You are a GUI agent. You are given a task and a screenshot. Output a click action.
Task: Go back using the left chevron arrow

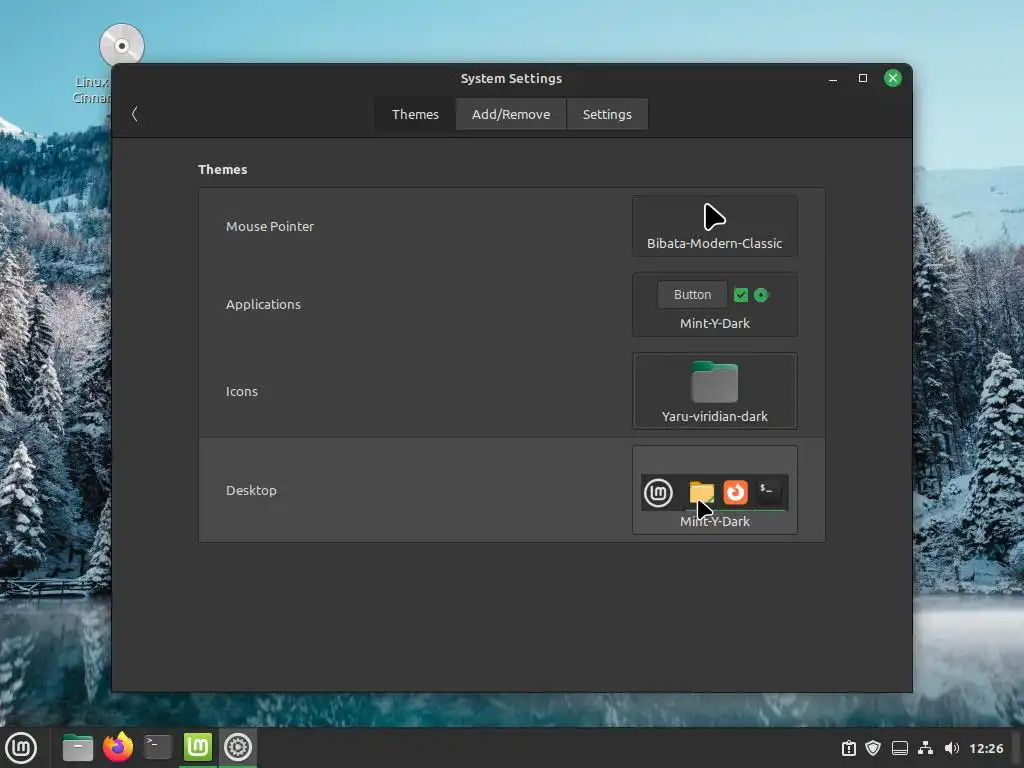(x=135, y=114)
